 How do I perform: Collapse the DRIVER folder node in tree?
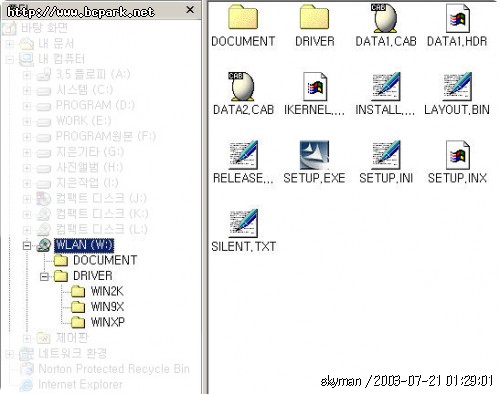click(x=44, y=276)
